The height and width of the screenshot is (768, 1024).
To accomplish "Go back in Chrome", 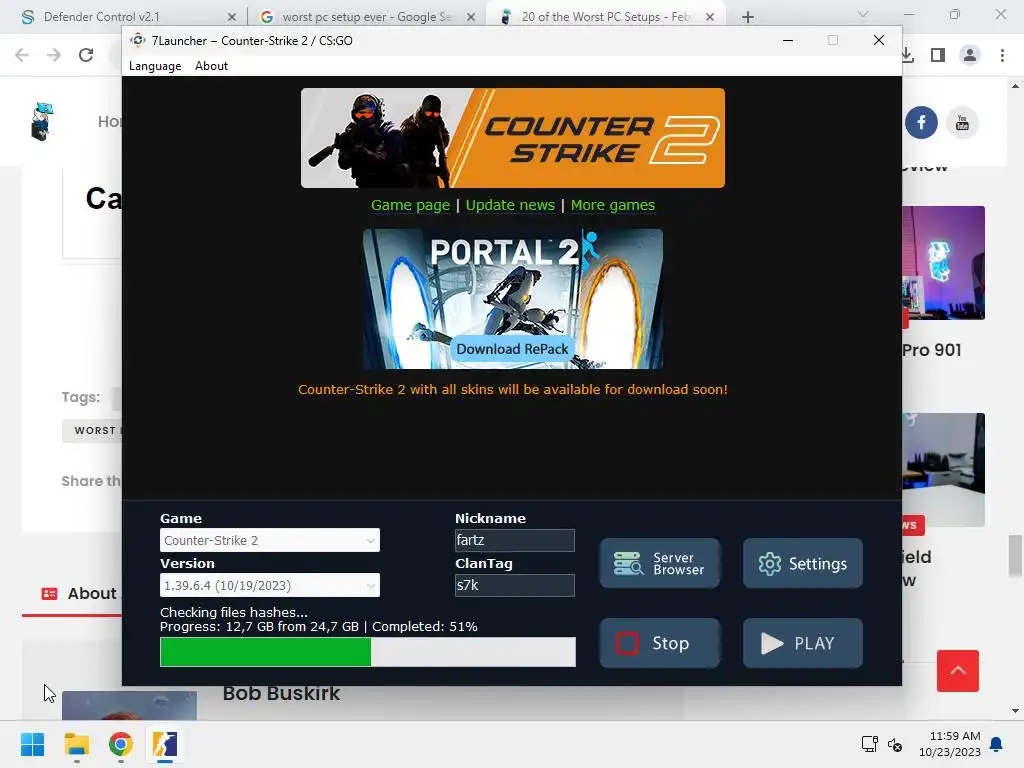I will pos(22,55).
